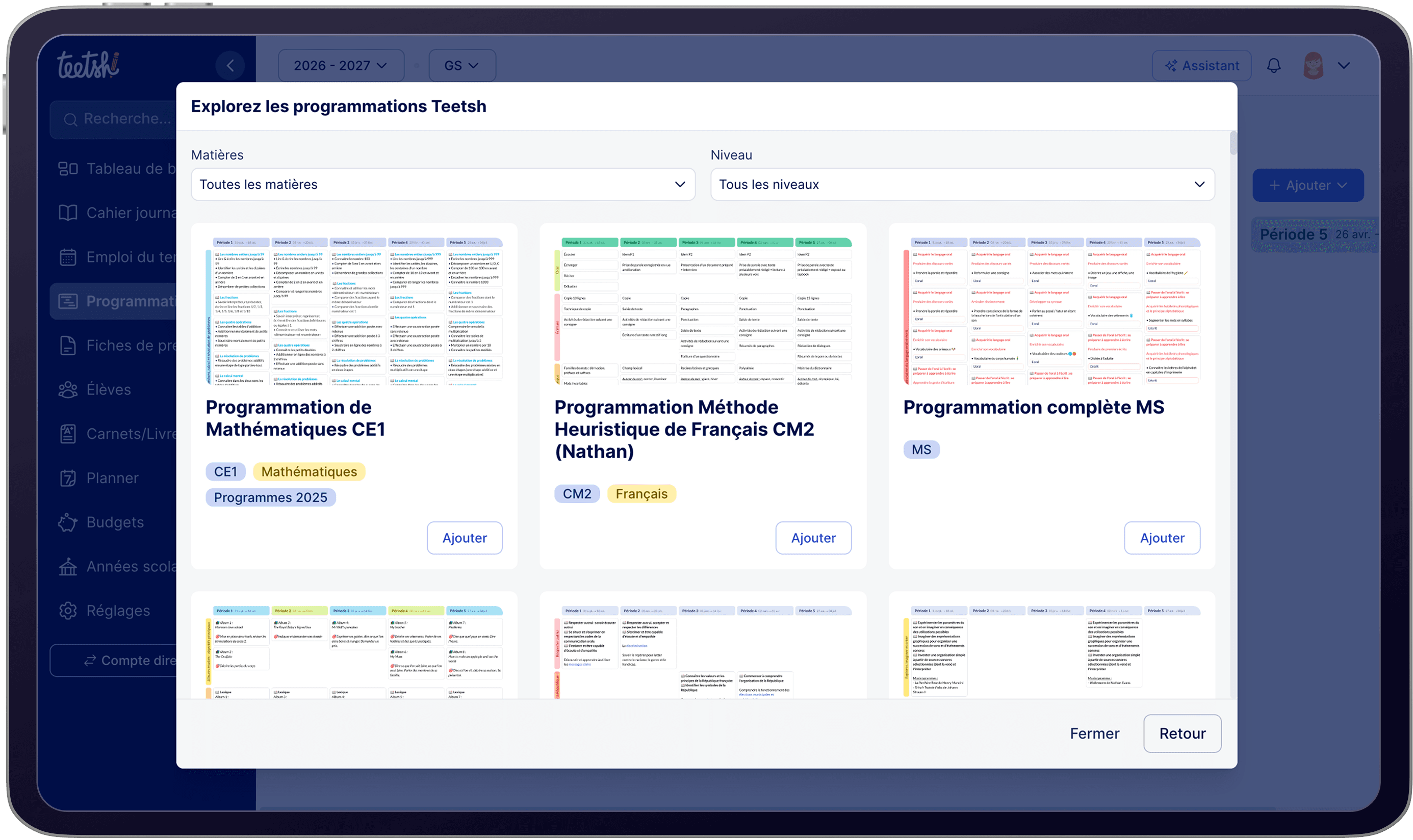
Task: Open the 2026 - 2027 year dropdown
Action: 341,66
